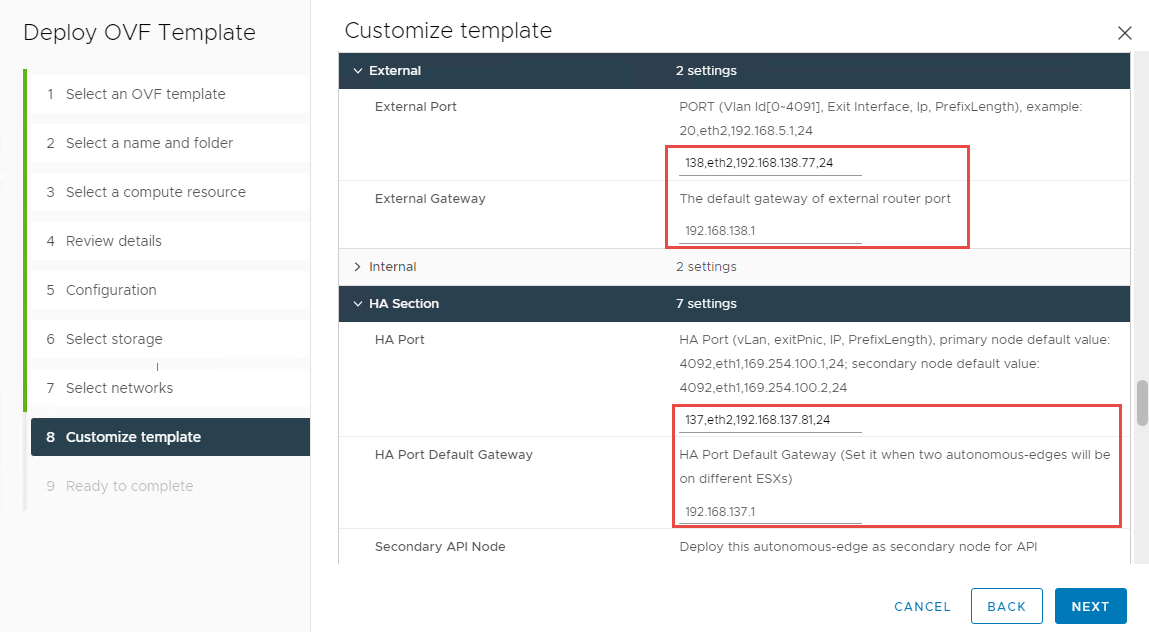The height and width of the screenshot is (632, 1149).
Task: Click the HA Port Default Gateway field
Action: coord(770,512)
